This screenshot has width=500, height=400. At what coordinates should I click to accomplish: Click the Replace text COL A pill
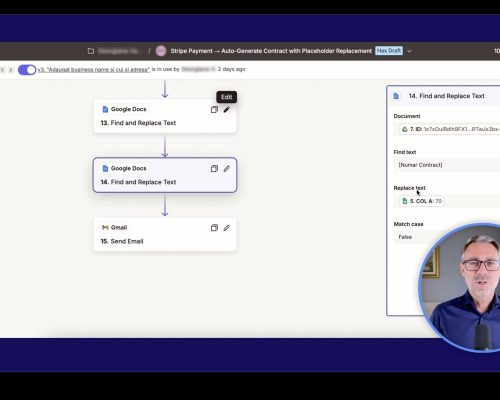tap(422, 201)
